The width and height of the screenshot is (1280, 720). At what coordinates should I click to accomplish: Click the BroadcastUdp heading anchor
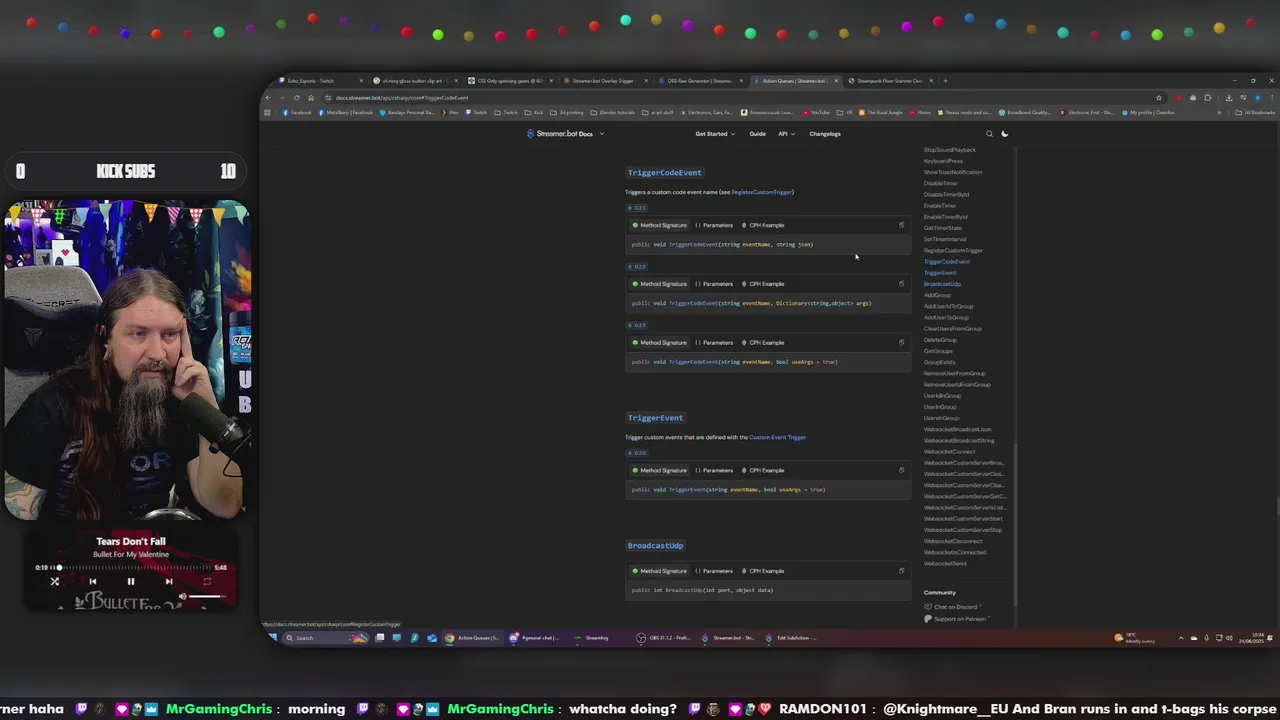(655, 546)
